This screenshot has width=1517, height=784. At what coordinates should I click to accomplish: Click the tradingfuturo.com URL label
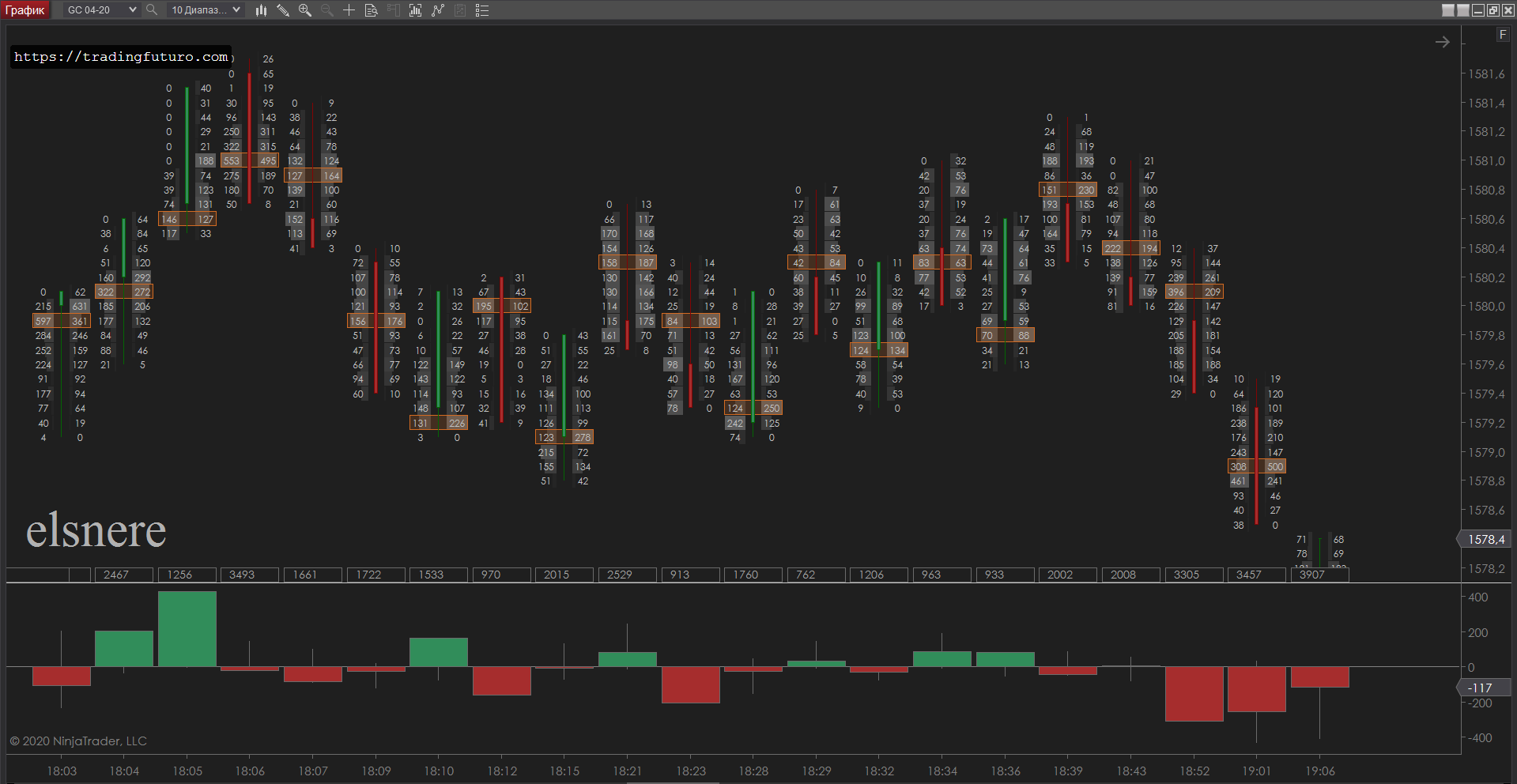coord(121,57)
